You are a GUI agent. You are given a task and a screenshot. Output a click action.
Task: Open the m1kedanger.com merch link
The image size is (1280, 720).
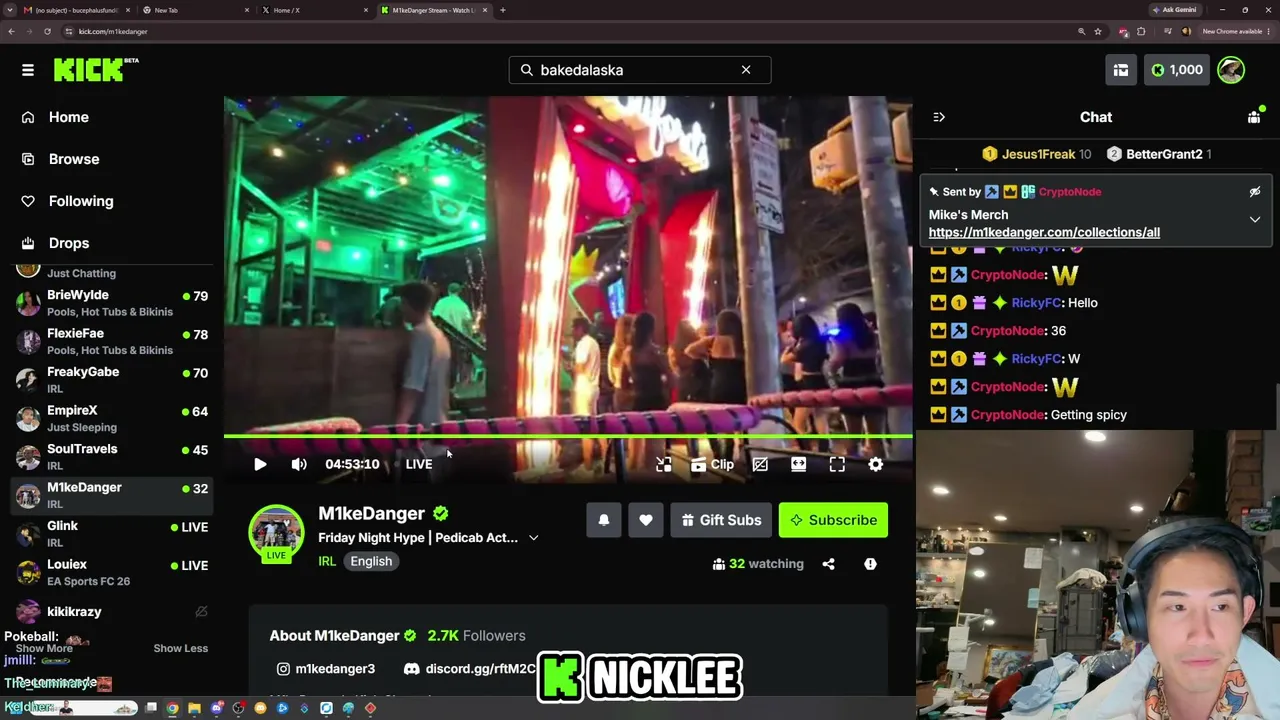[1044, 232]
